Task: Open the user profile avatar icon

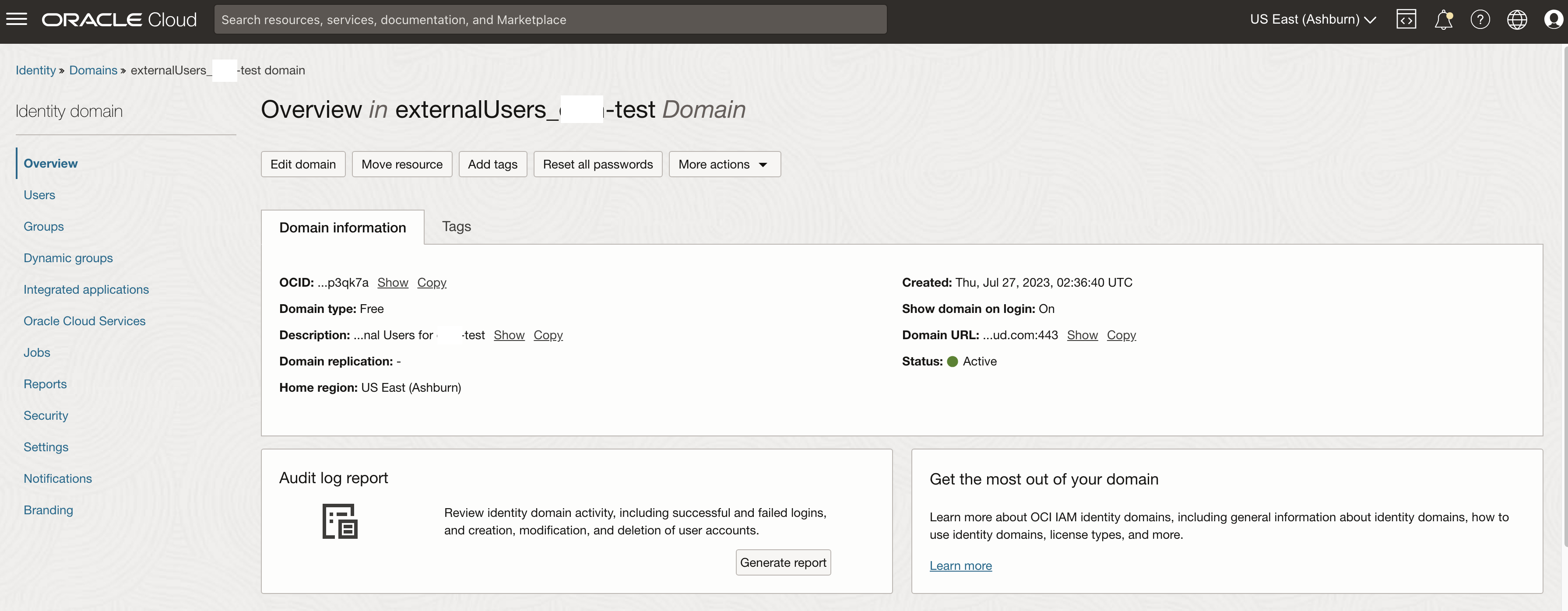Action: (1554, 19)
